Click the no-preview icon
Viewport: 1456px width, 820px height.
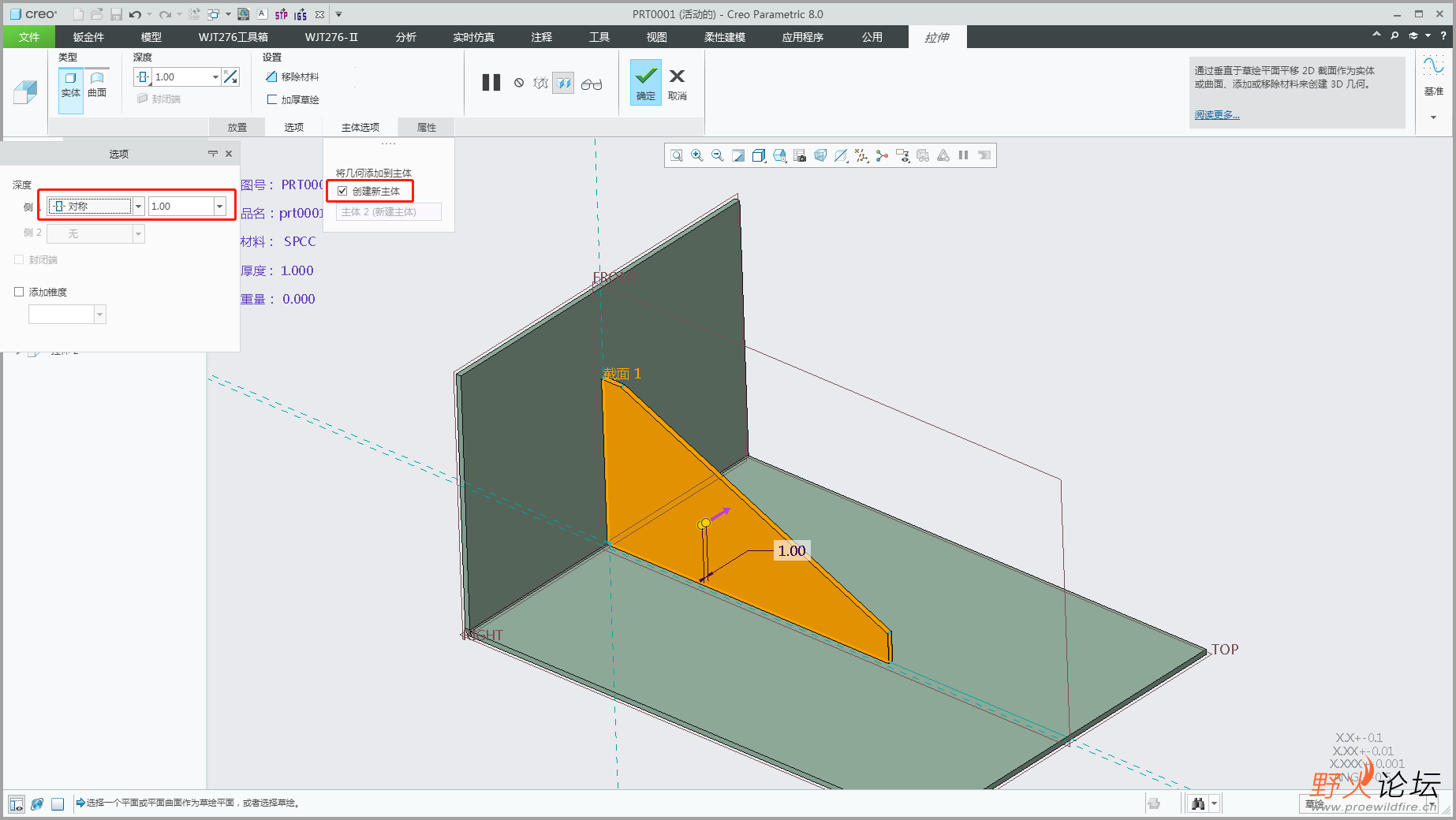(519, 83)
